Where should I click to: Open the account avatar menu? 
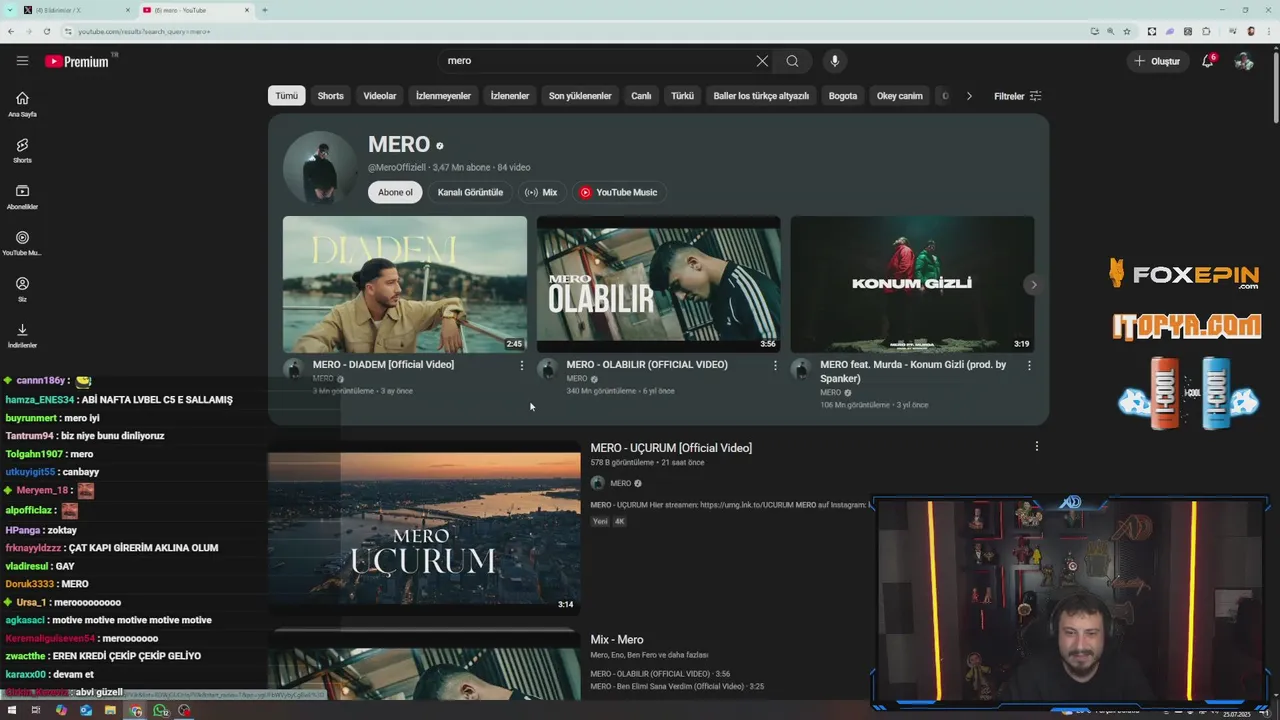click(1244, 61)
